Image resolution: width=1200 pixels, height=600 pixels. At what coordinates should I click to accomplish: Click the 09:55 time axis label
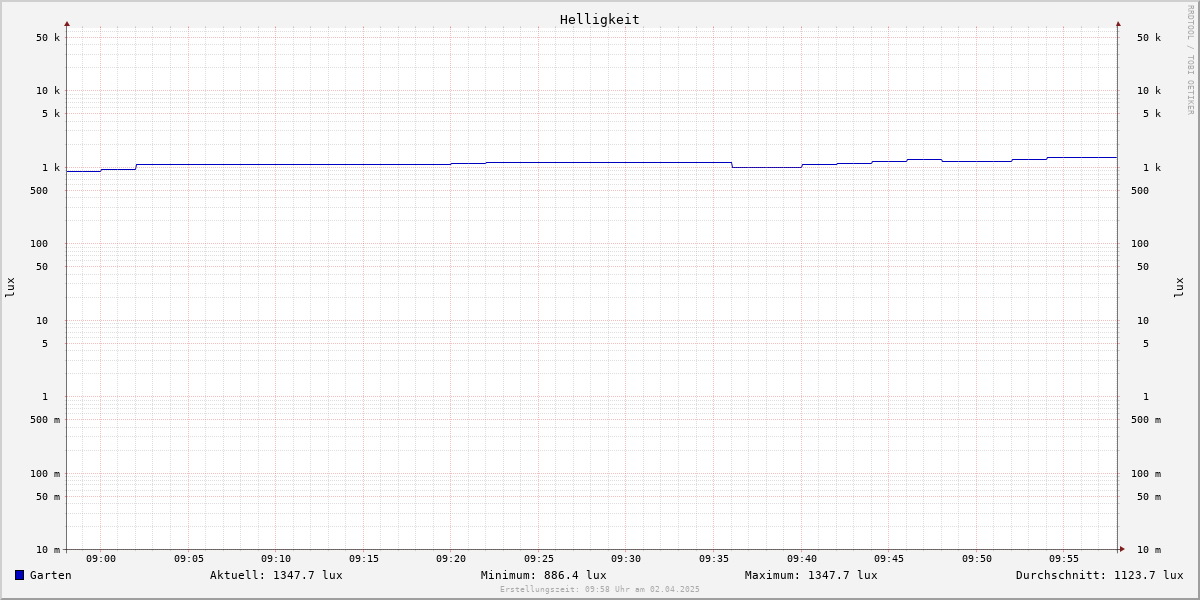[x=1064, y=559]
